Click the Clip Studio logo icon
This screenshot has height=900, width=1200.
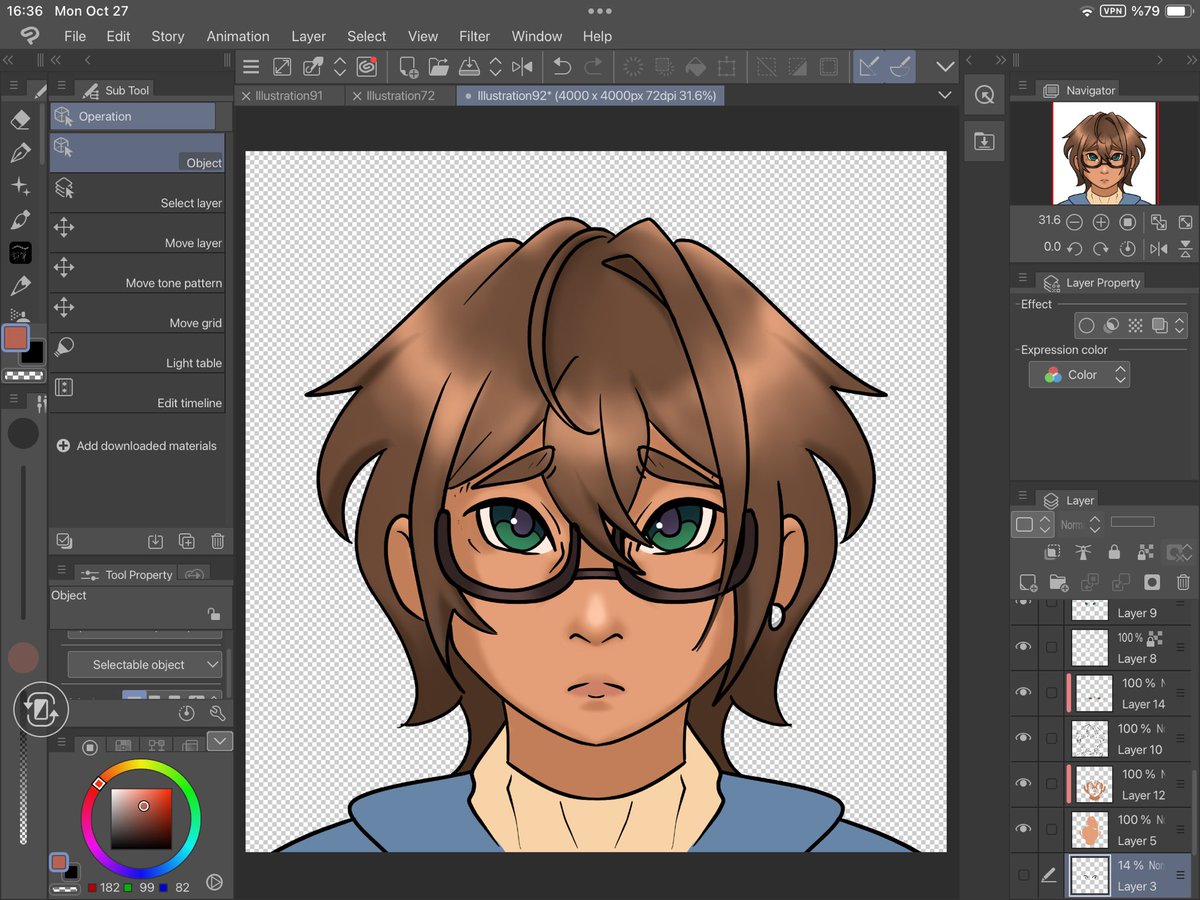[x=30, y=36]
